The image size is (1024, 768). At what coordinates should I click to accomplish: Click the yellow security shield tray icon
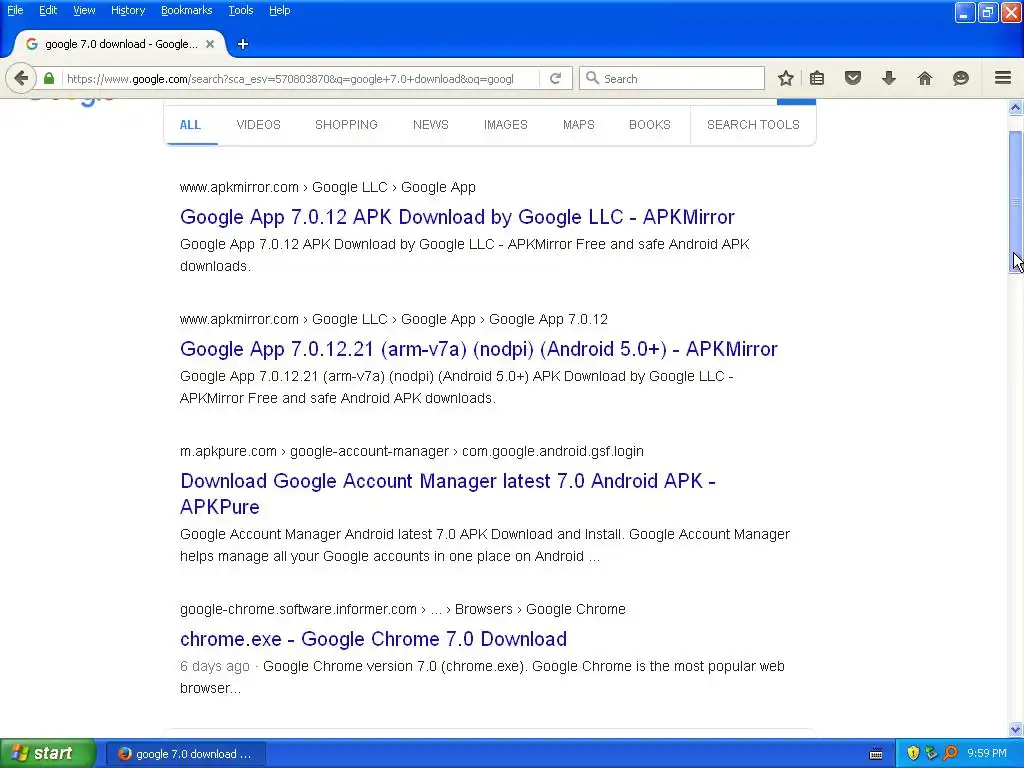point(913,753)
